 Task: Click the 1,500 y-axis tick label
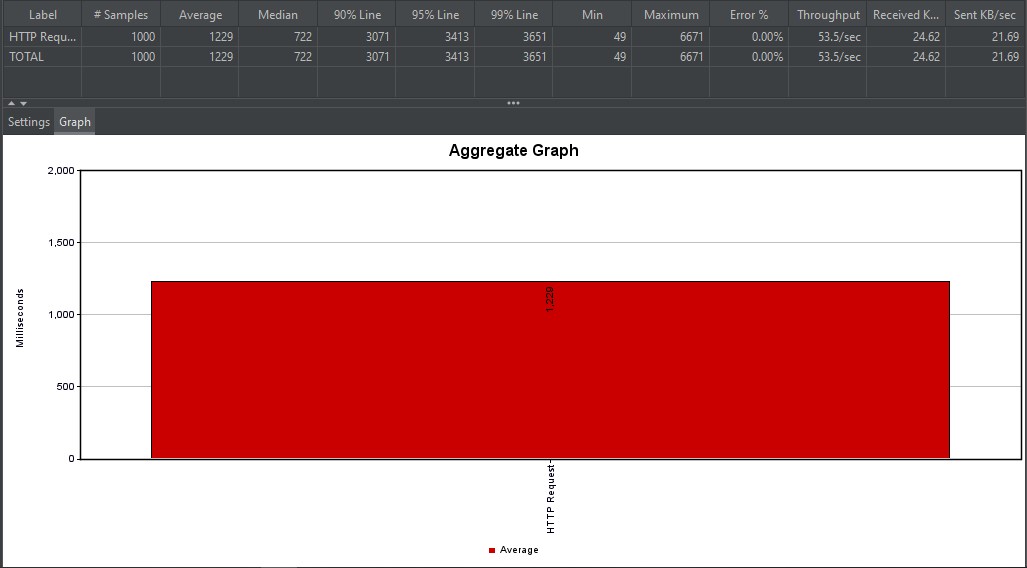(x=61, y=243)
